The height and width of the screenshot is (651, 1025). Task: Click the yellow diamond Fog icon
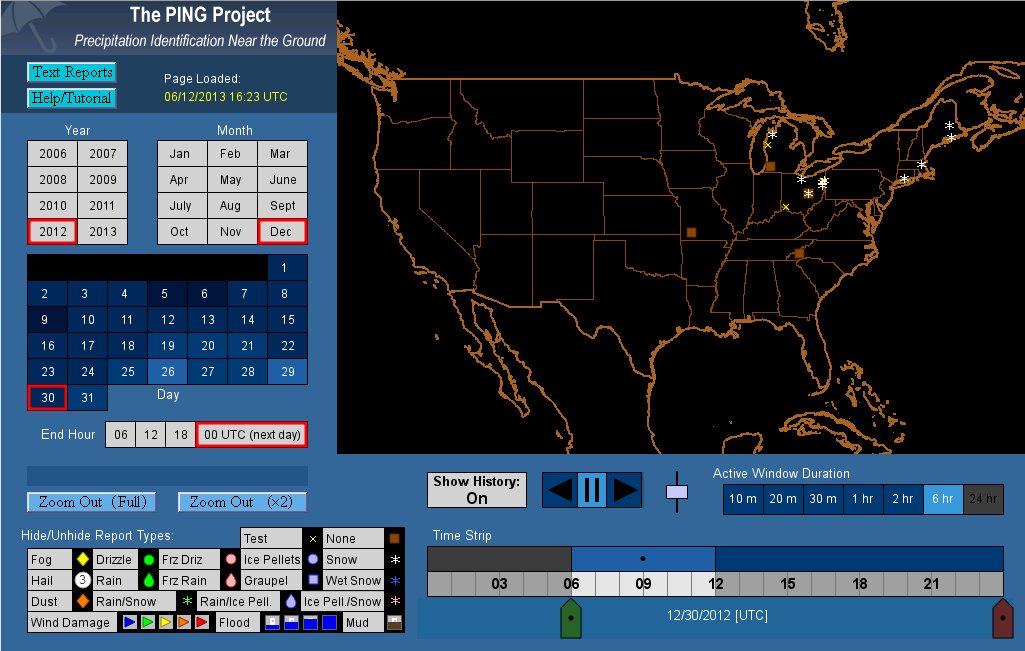pyautogui.click(x=83, y=560)
